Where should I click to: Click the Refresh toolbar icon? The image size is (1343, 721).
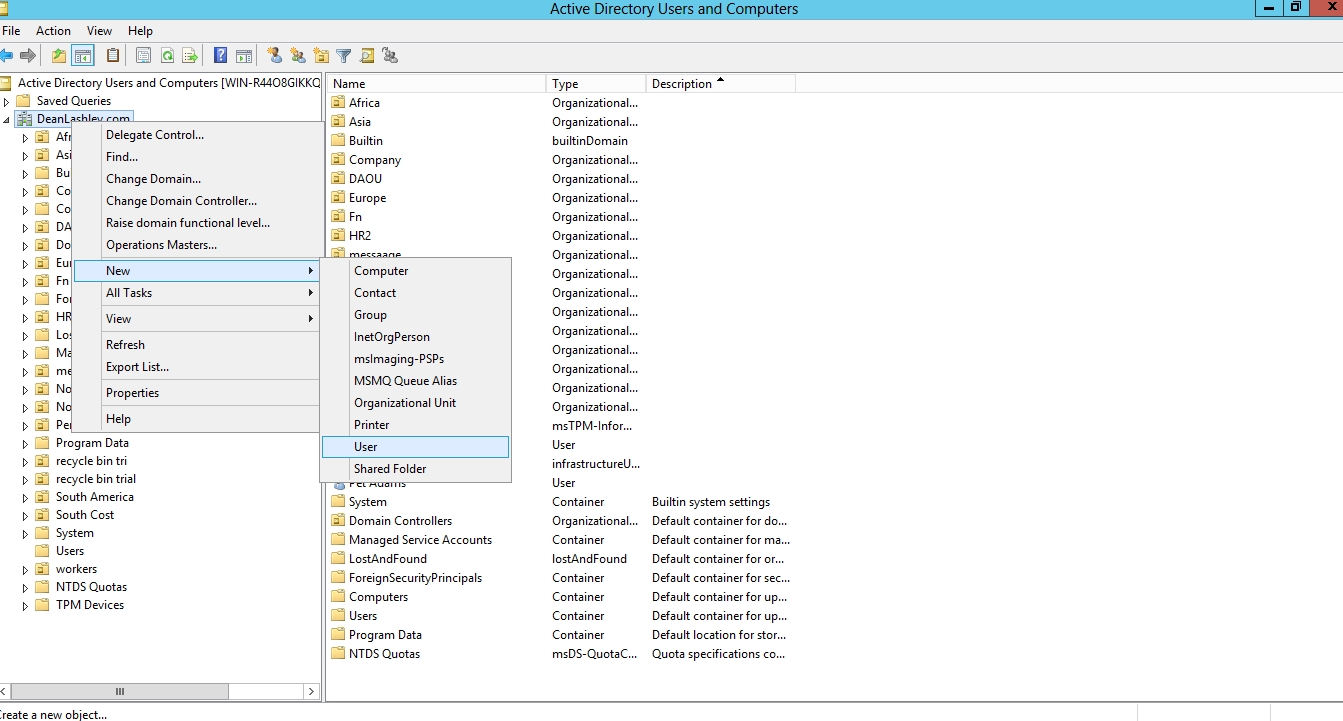coord(168,56)
